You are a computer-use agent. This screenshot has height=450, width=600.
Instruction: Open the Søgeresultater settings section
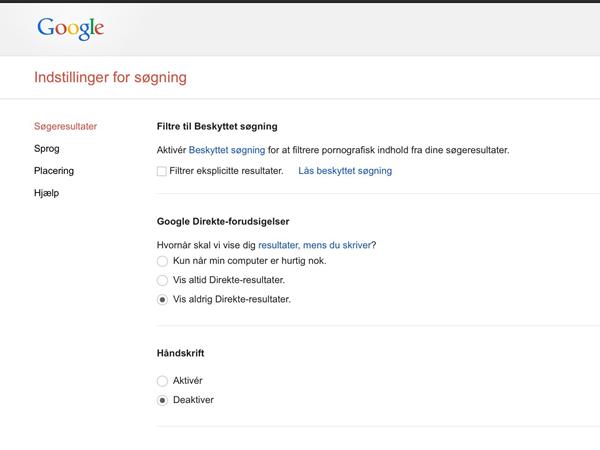pyautogui.click(x=65, y=126)
